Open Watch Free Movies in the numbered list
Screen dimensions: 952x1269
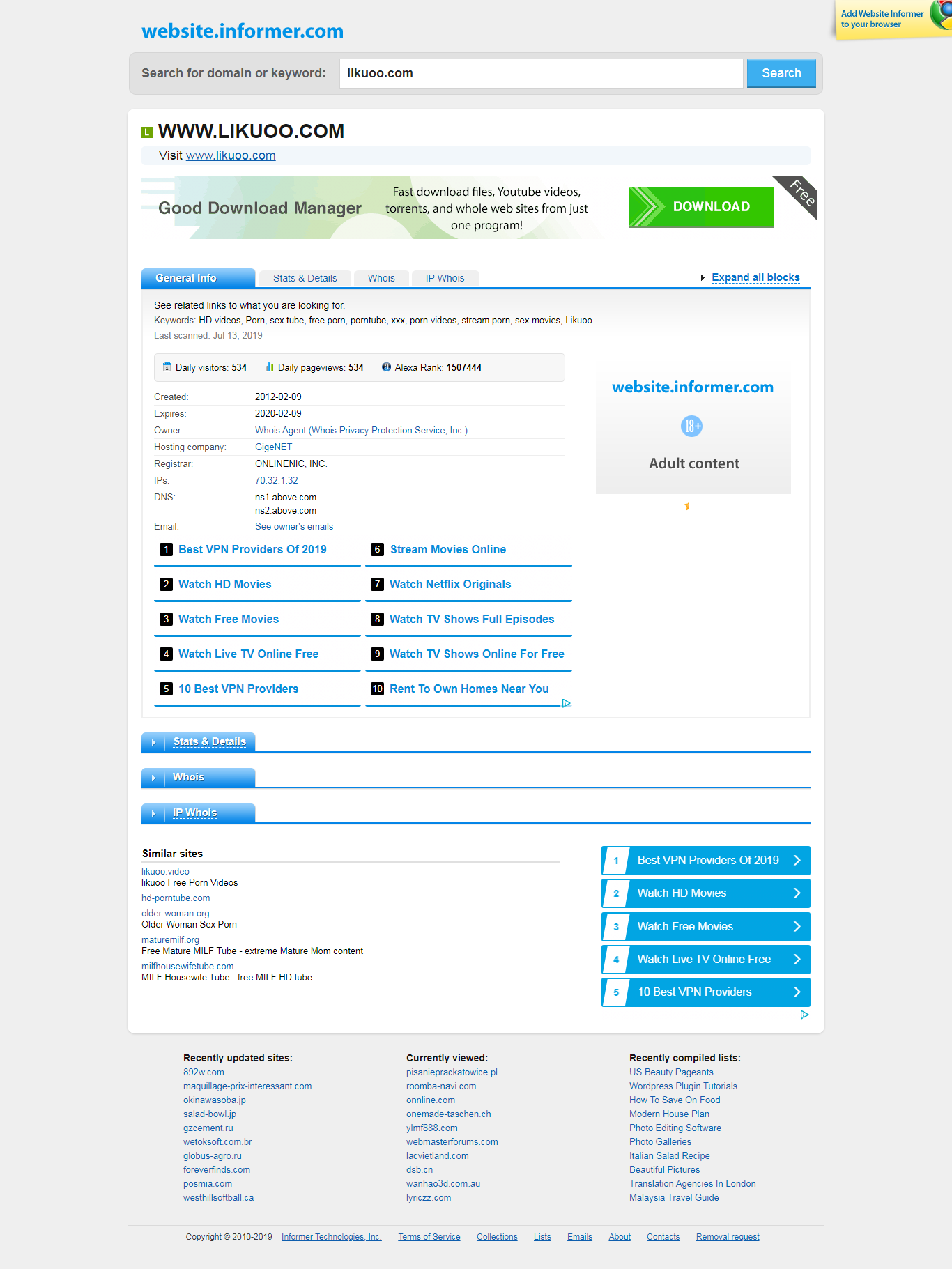pyautogui.click(x=229, y=619)
